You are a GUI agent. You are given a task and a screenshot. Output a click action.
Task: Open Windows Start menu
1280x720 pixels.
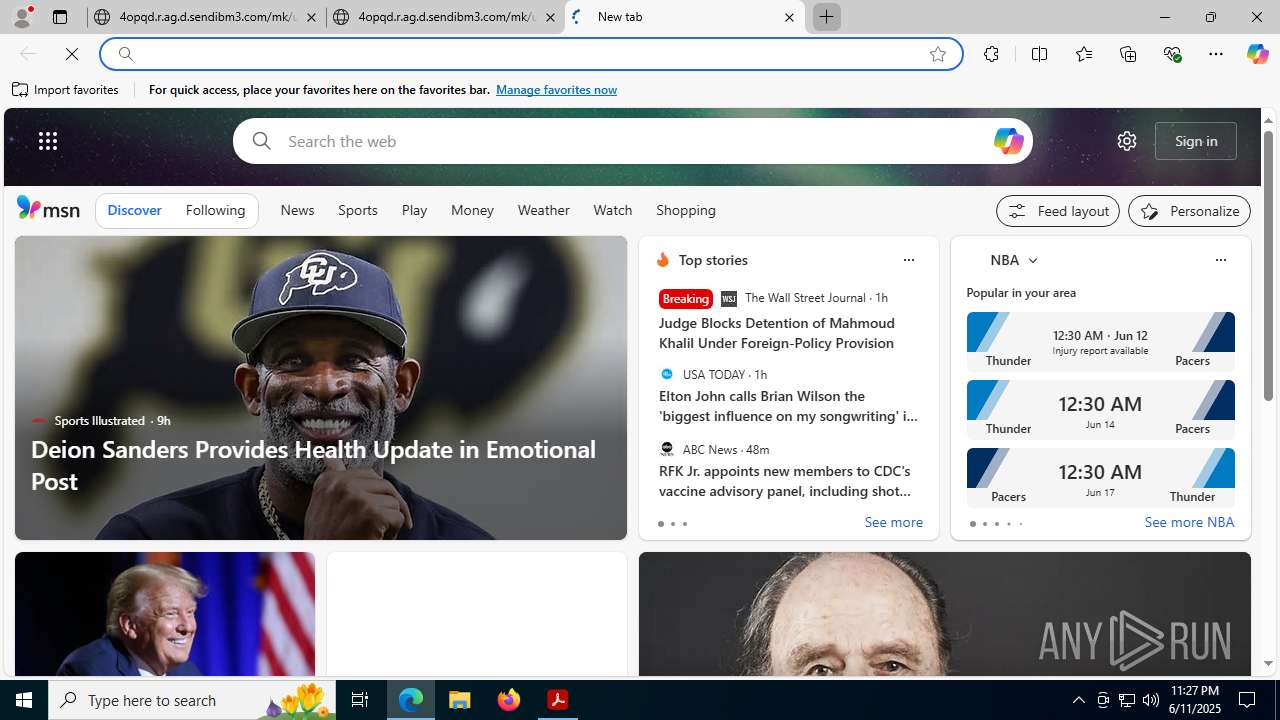(24, 700)
